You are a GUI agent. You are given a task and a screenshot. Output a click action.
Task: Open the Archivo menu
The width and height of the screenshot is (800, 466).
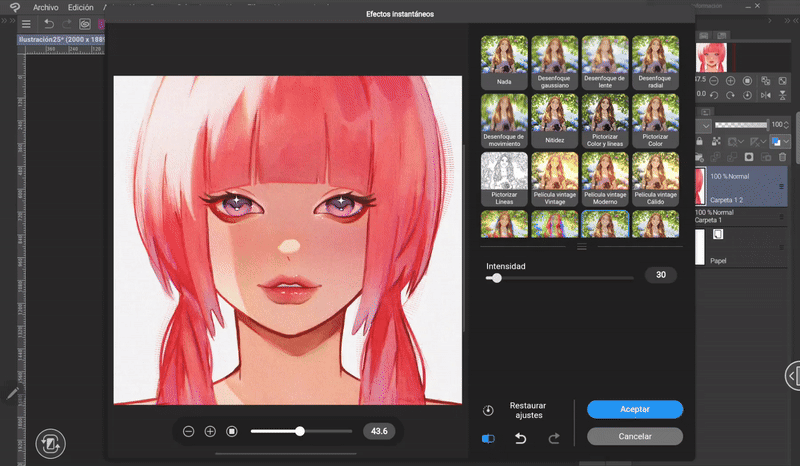tap(45, 7)
